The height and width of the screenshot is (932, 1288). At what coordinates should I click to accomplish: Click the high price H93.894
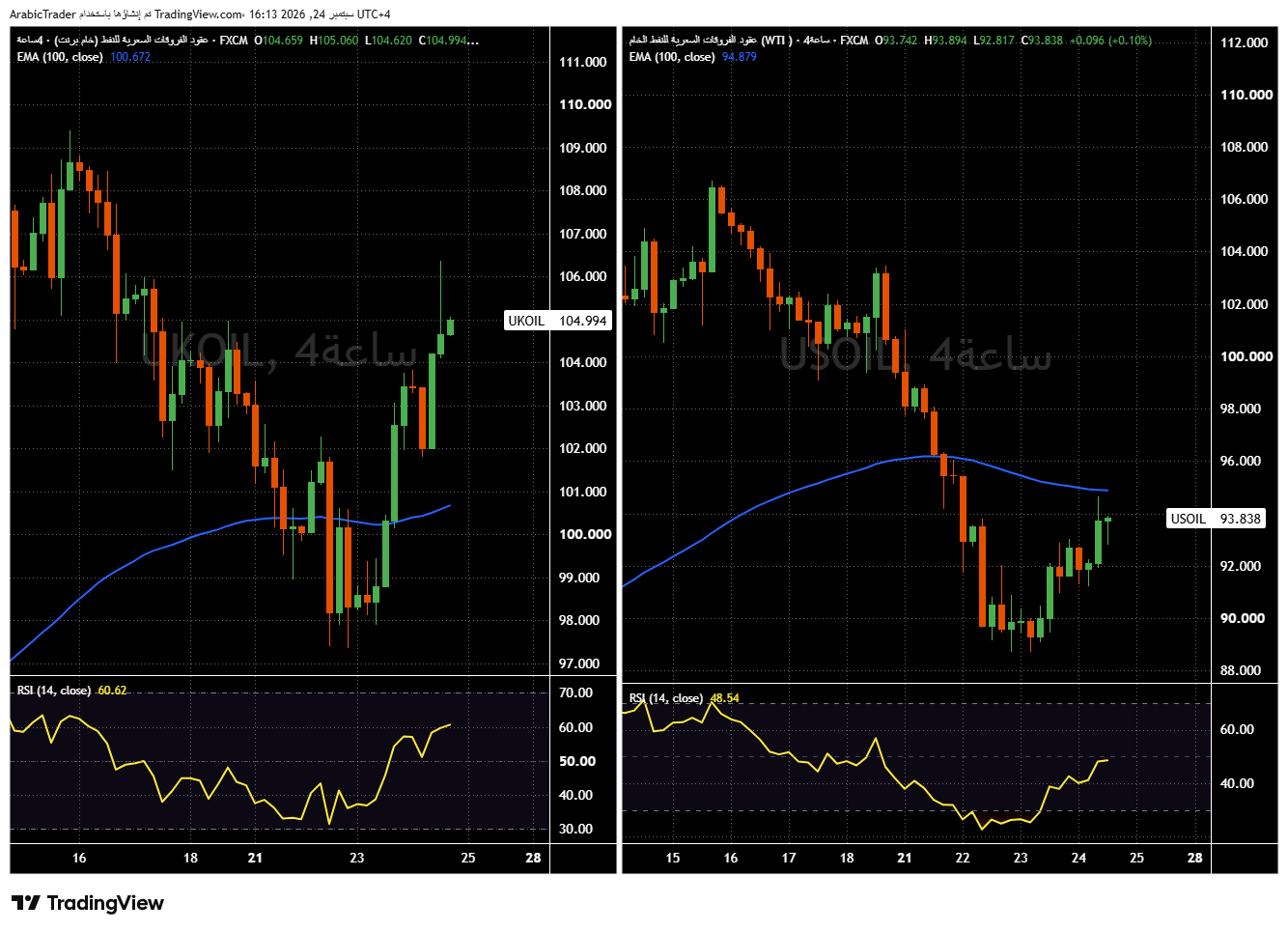click(x=945, y=41)
